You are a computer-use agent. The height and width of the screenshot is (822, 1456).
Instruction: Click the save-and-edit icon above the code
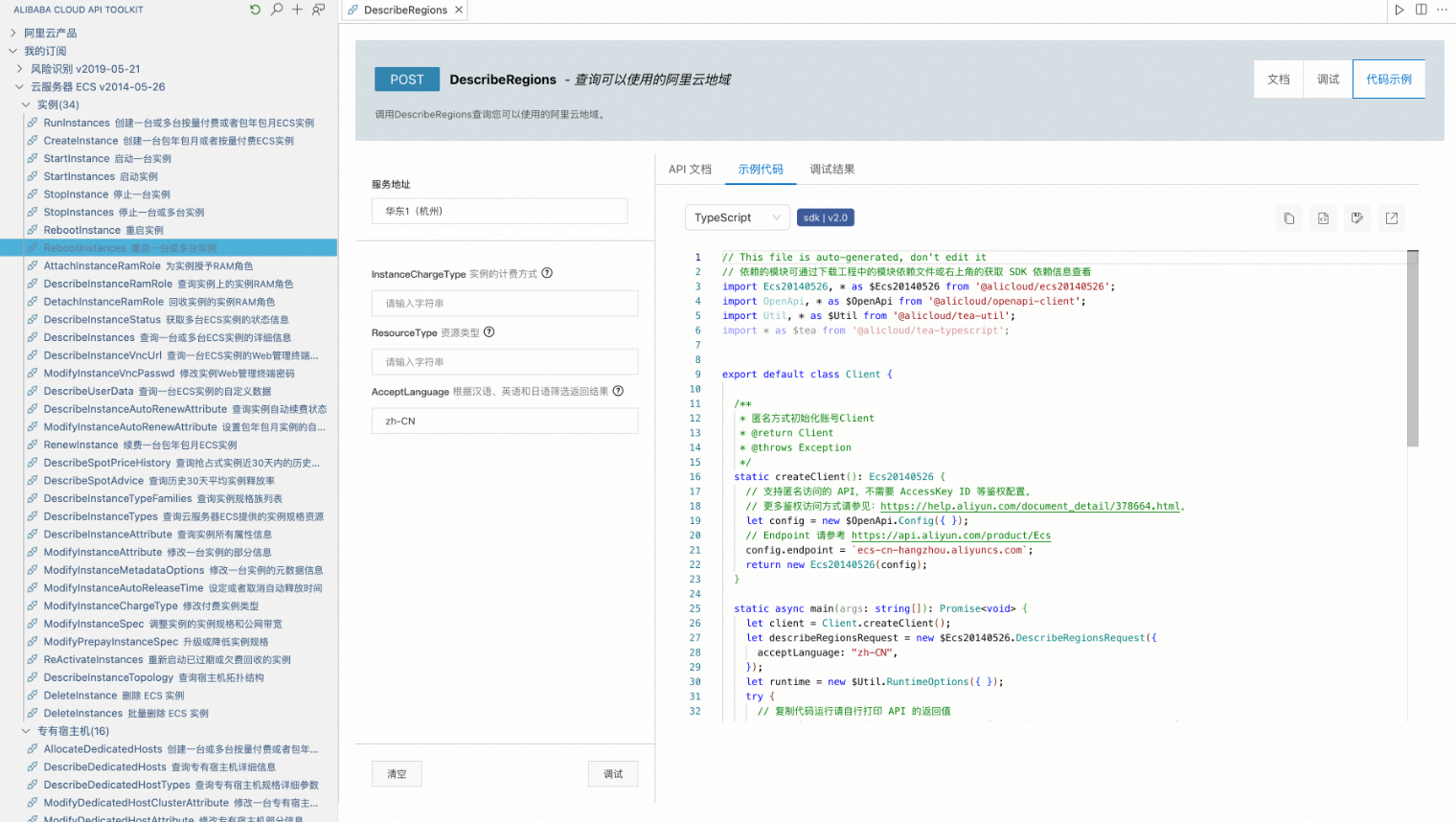pyautogui.click(x=1357, y=218)
